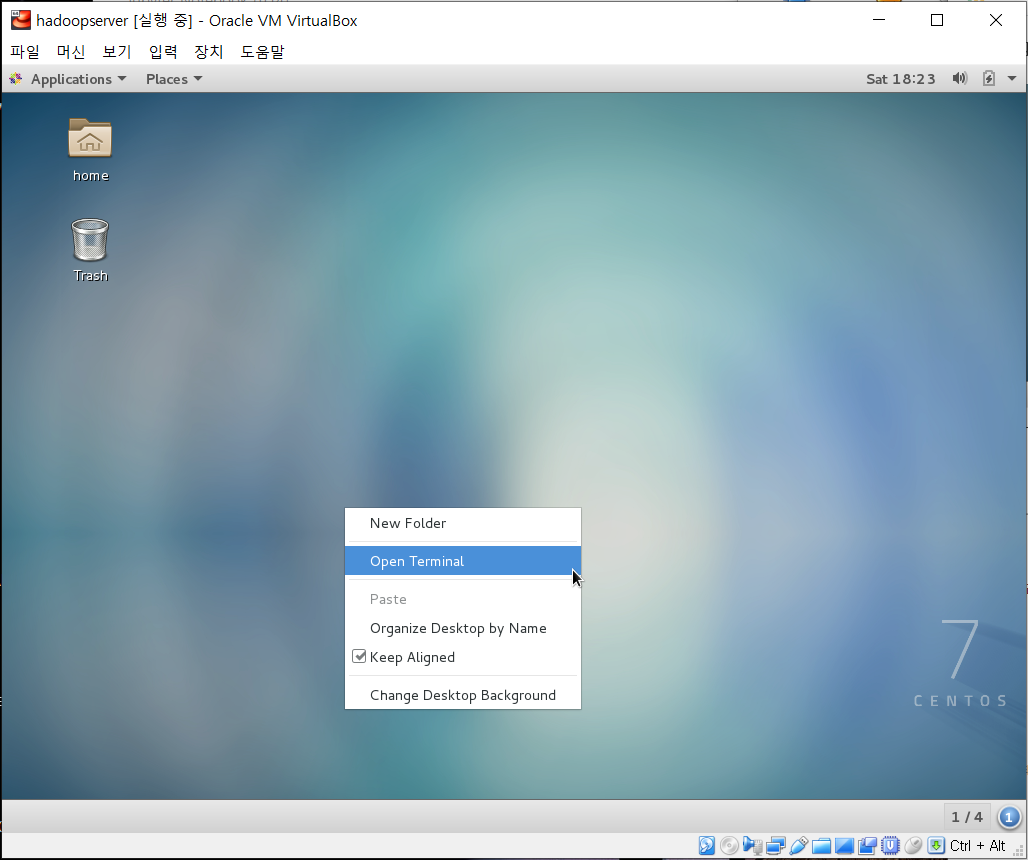This screenshot has height=860, width=1028.
Task: Open the 도움말 menu
Action: tap(262, 51)
